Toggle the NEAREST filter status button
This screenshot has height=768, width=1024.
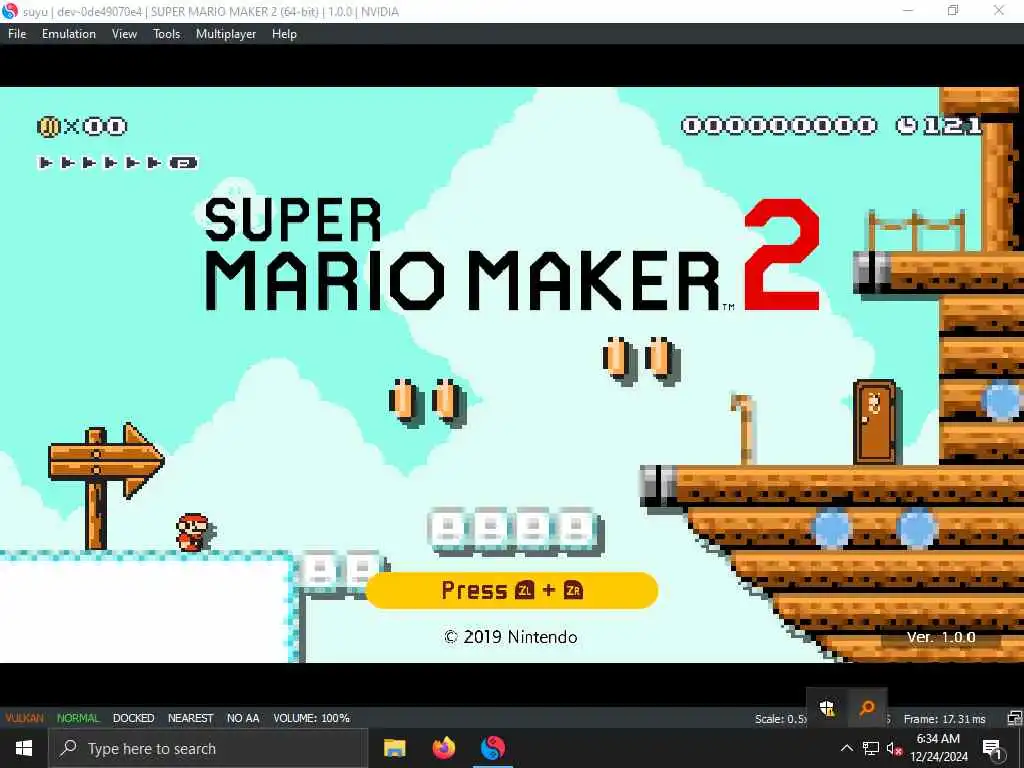click(190, 718)
